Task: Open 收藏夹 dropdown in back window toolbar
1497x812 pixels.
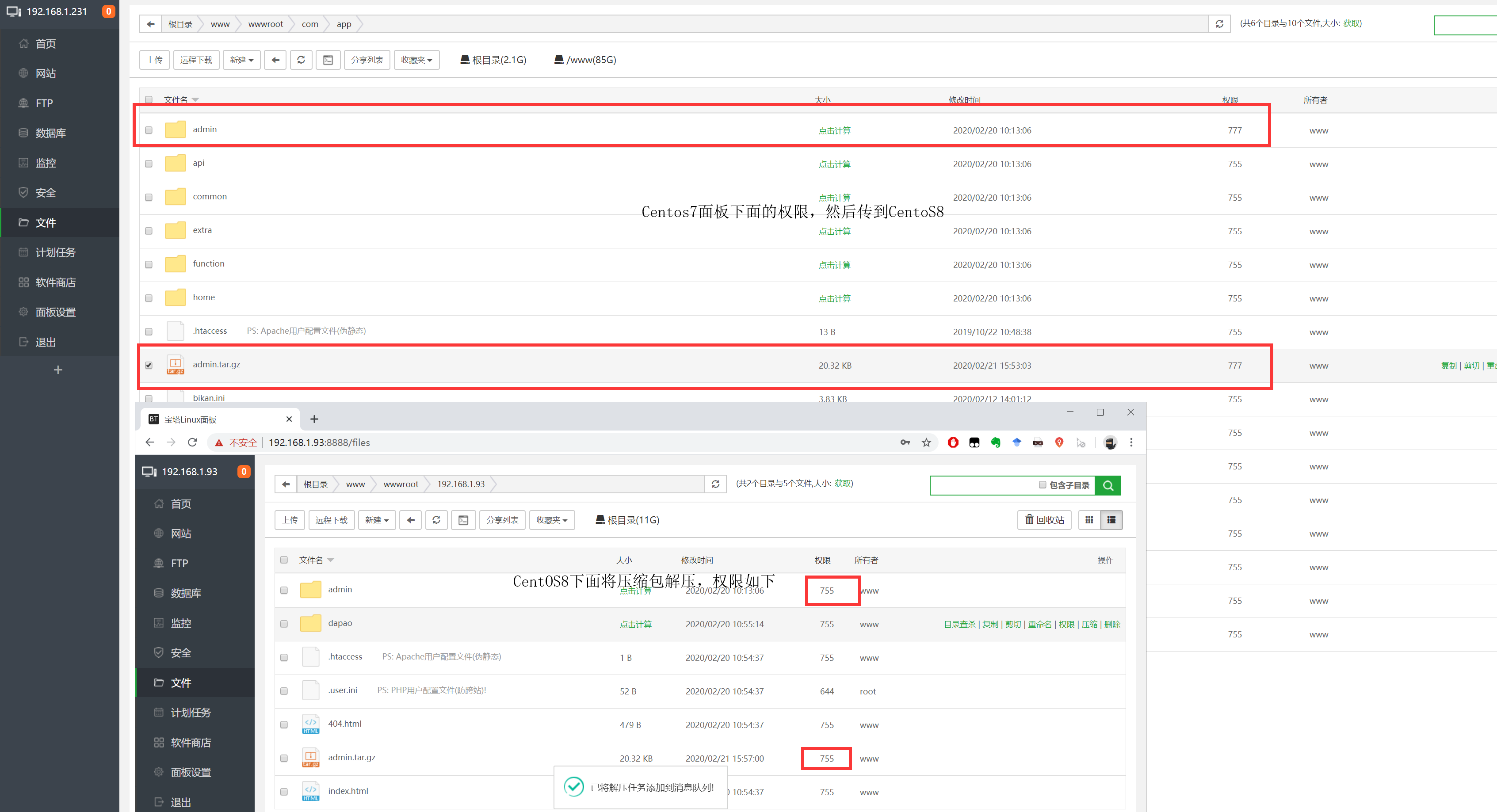Action: [x=416, y=60]
